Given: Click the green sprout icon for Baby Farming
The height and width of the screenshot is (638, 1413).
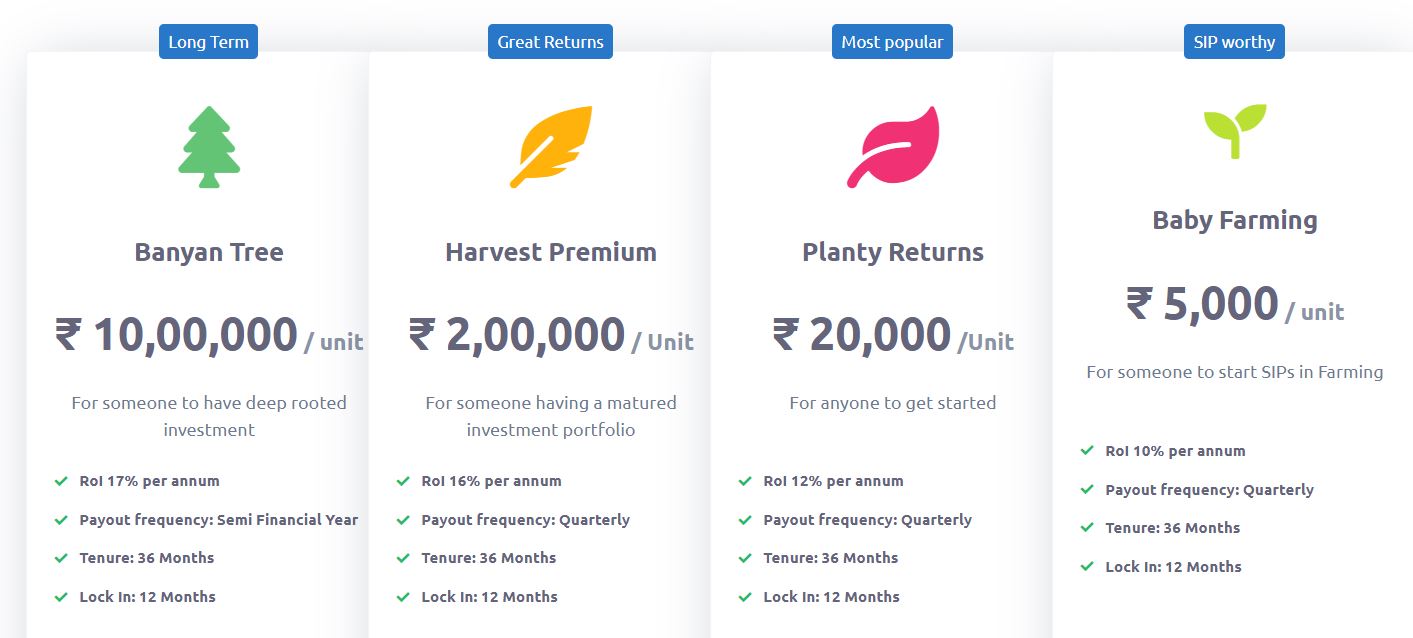Looking at the screenshot, I should pos(1235,131).
